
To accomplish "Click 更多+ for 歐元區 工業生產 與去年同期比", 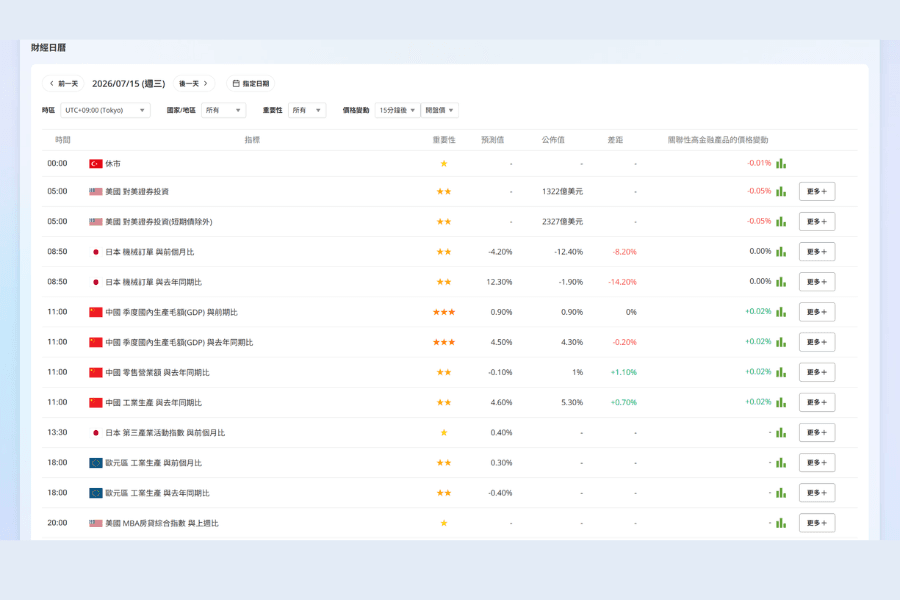I will click(817, 493).
